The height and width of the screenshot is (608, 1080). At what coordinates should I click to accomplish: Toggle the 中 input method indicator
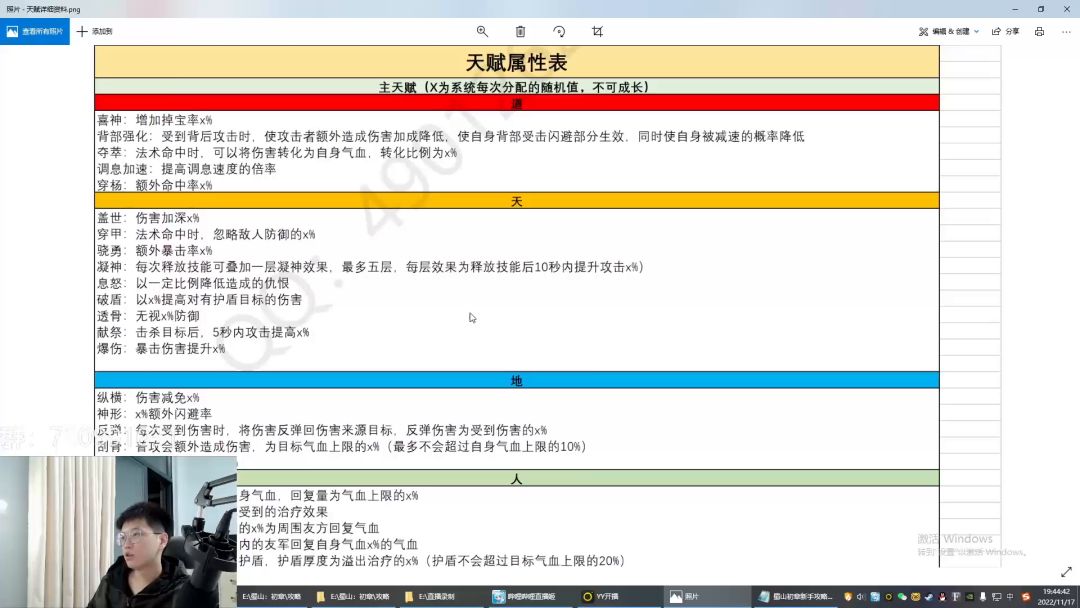[x=1008, y=597]
